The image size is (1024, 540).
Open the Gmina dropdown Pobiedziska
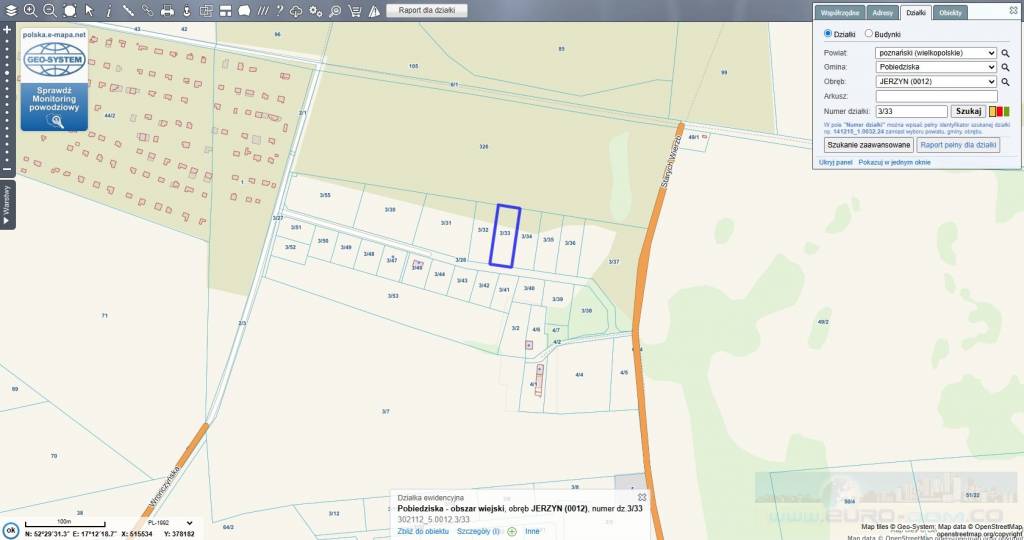[936, 67]
